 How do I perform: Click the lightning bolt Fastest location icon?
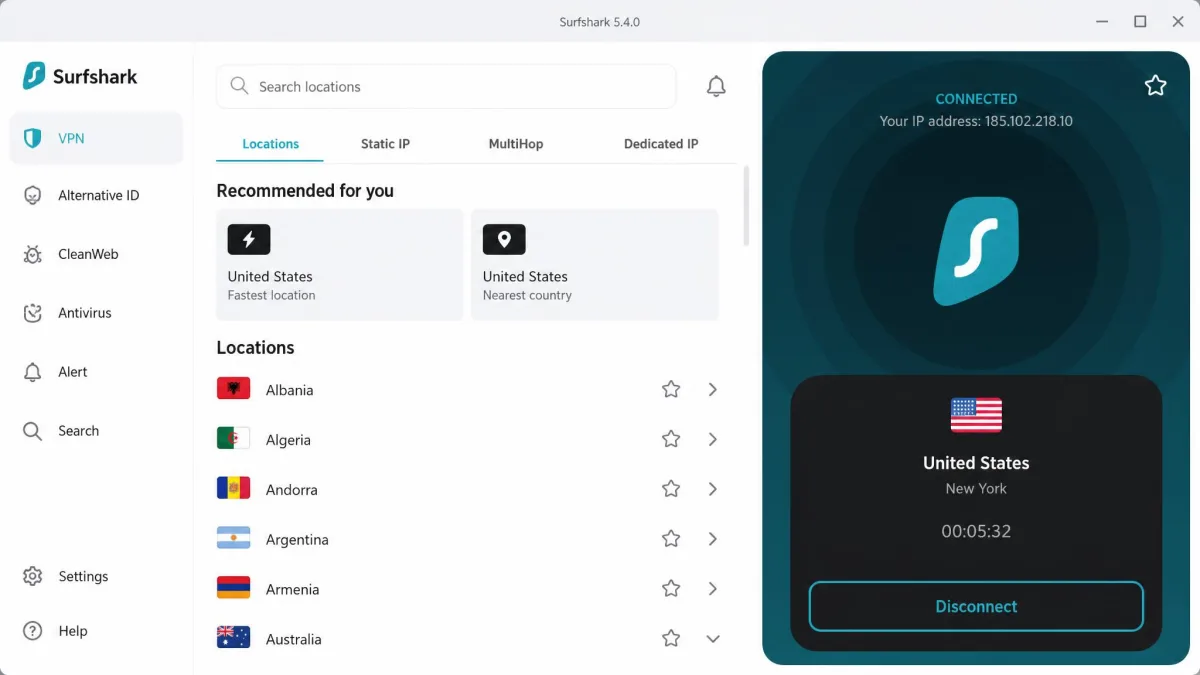click(249, 239)
